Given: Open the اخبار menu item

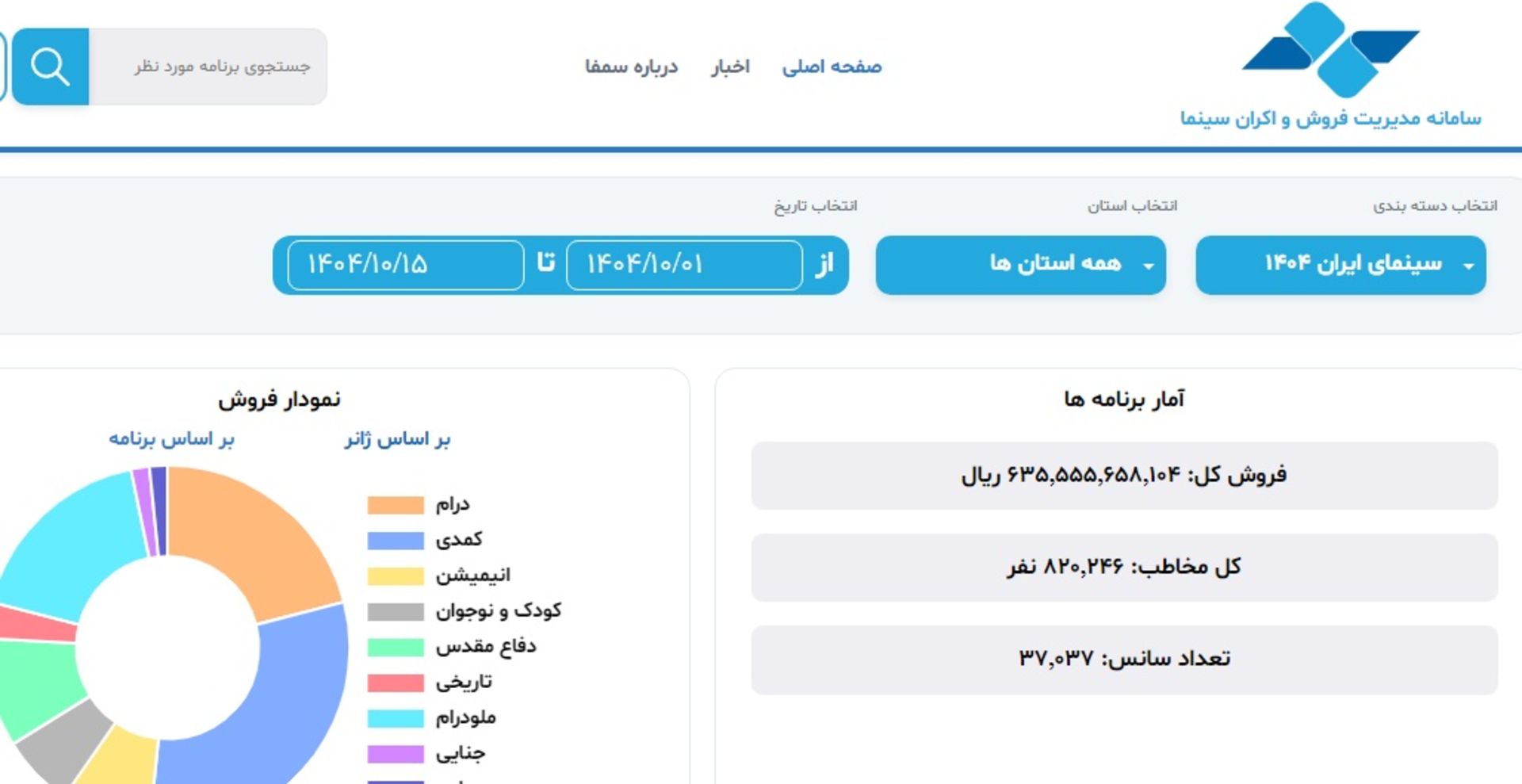Looking at the screenshot, I should point(730,67).
